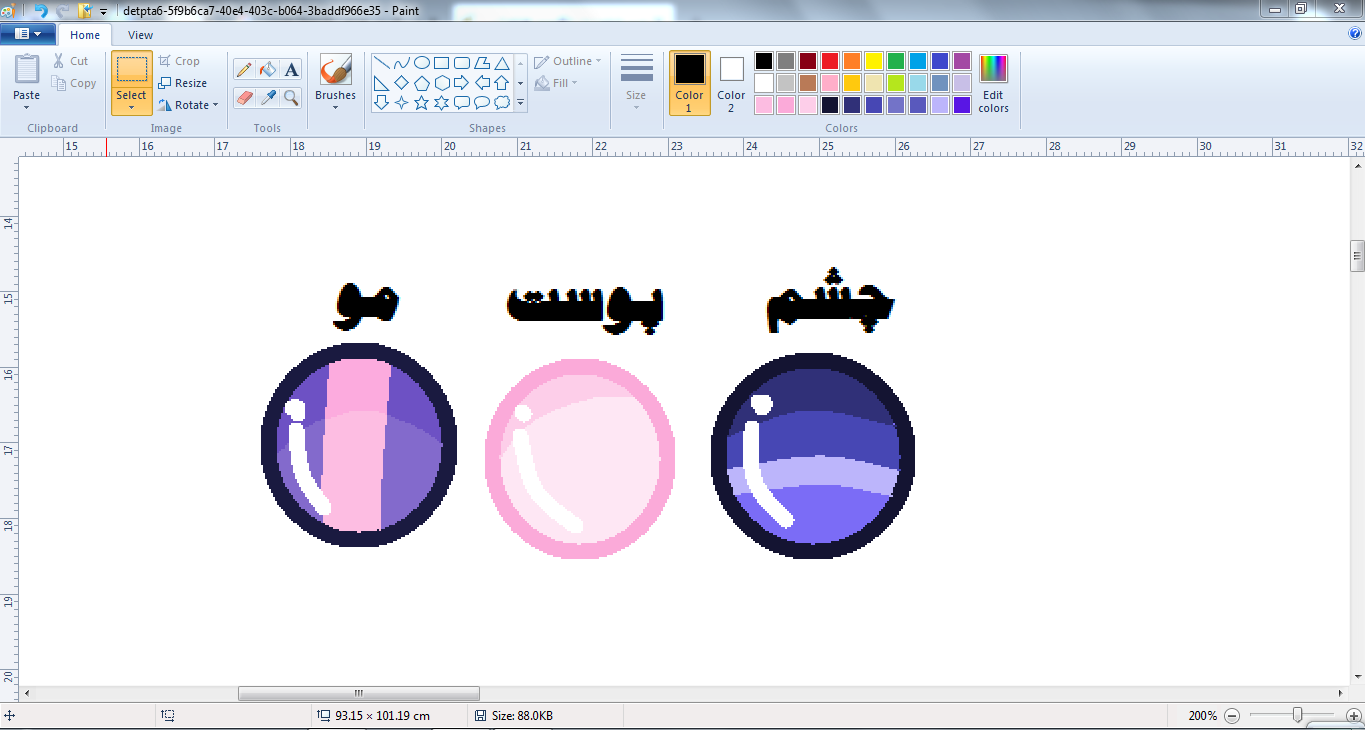Open Edit colors dialog
Screen dimensions: 1365x730
993,82
